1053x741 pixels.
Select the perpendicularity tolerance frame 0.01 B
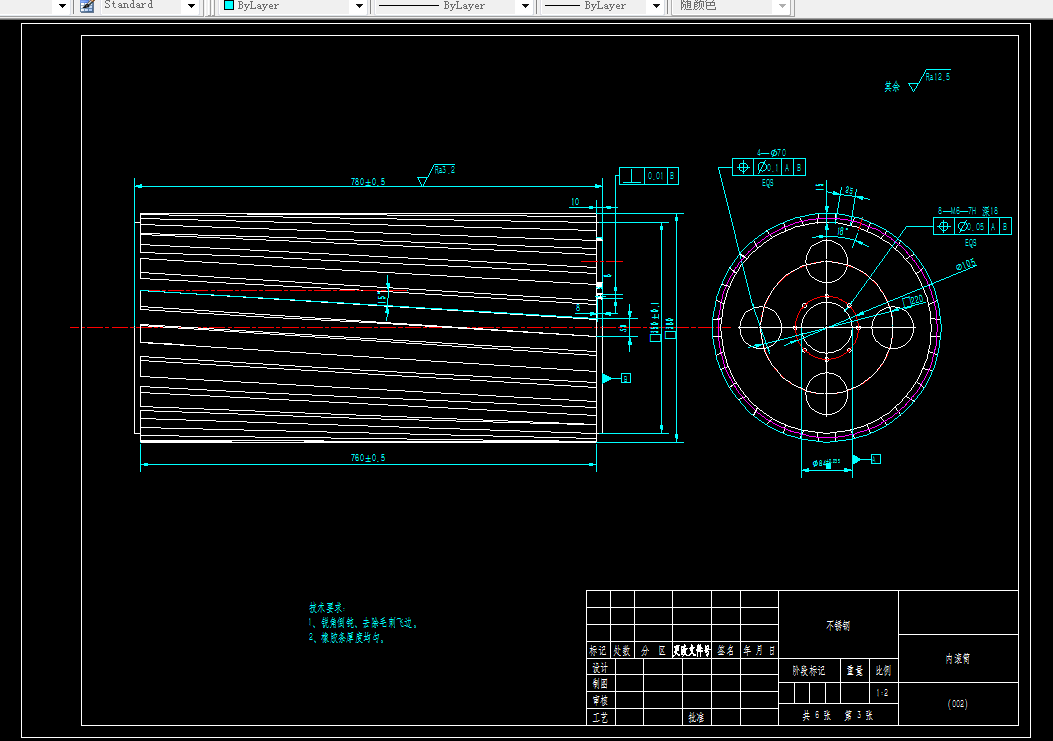pos(649,176)
